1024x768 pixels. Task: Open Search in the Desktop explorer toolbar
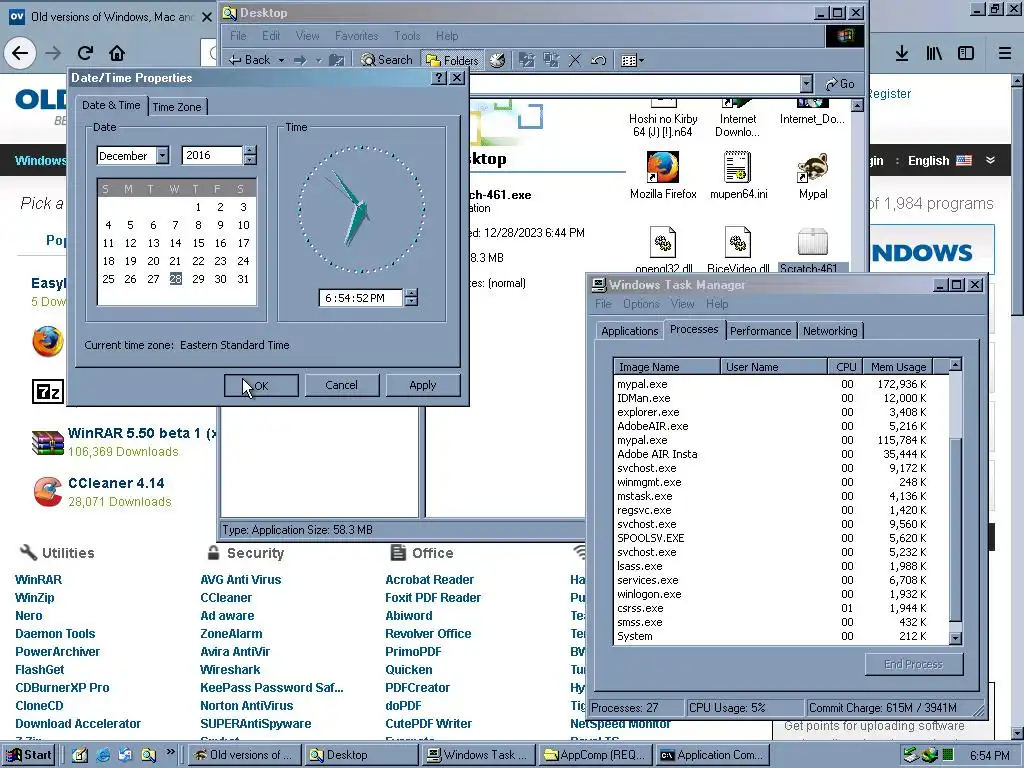pos(387,60)
